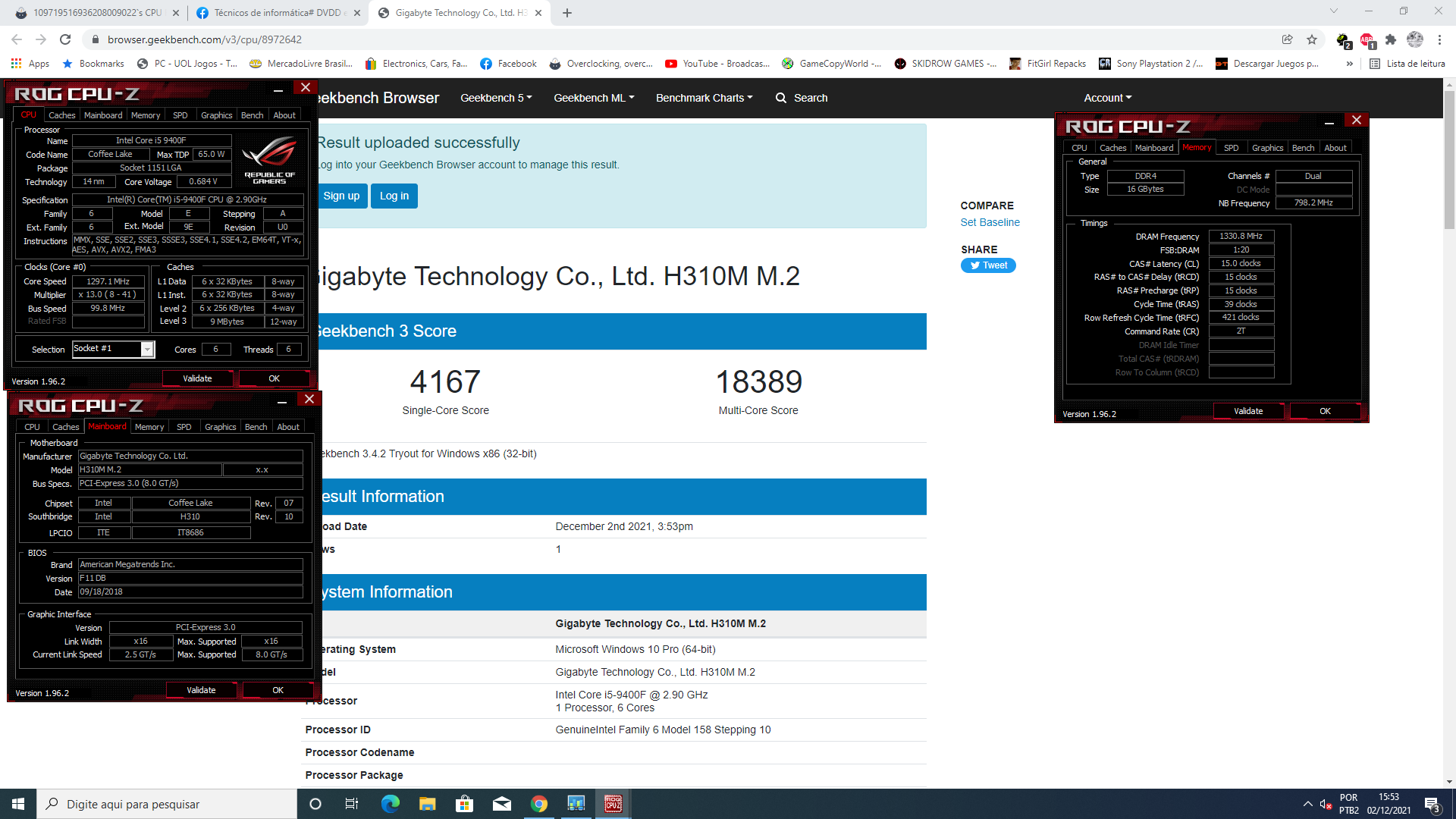Click the Sign up button
Screen dimensions: 1456x819
341,196
